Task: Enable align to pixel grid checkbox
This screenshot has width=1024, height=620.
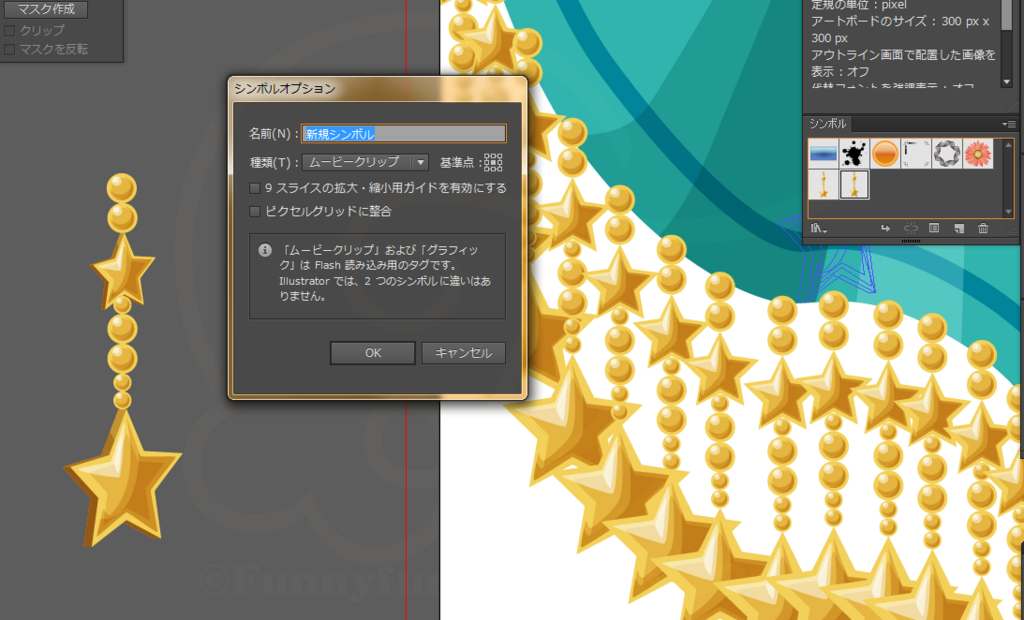Action: tap(255, 212)
